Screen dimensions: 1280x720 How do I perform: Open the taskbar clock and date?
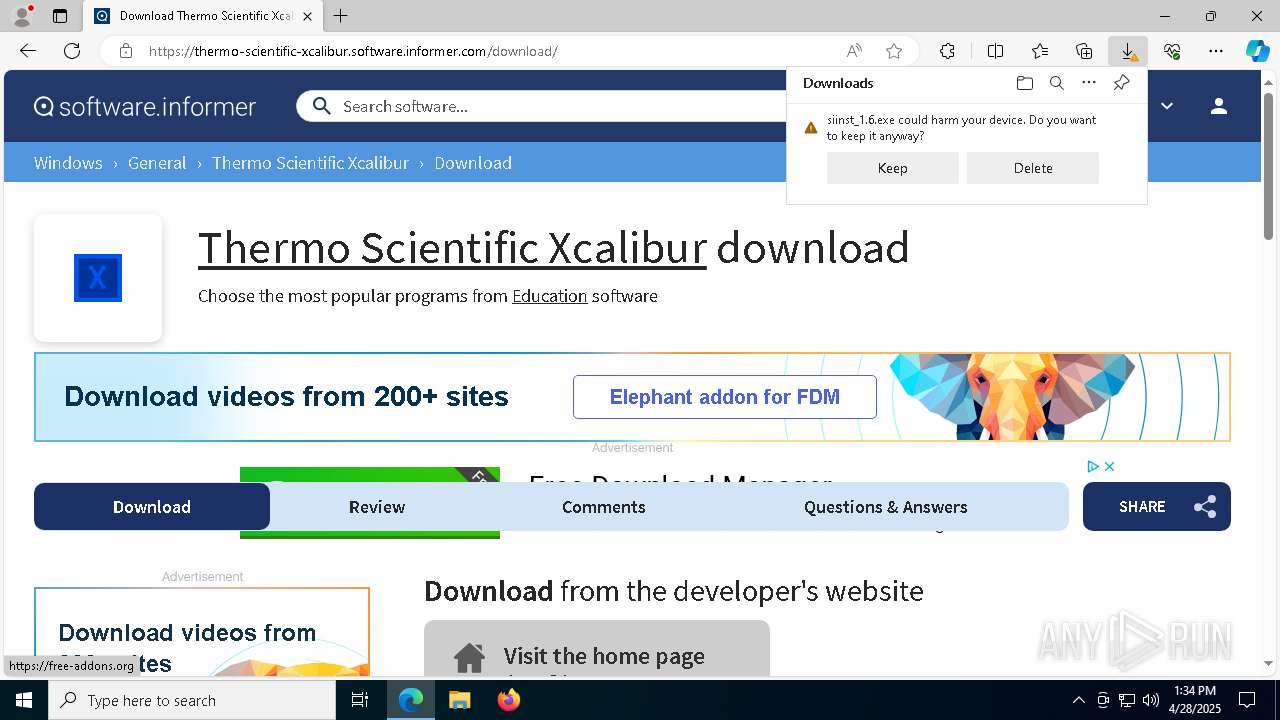click(x=1195, y=700)
